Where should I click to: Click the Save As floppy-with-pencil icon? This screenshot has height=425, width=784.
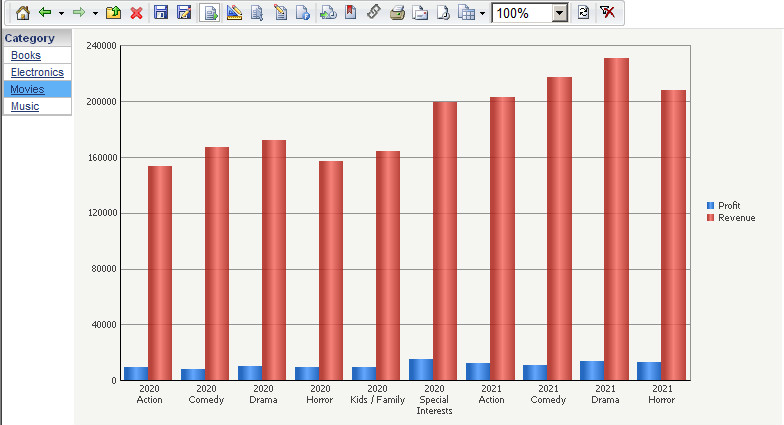(x=184, y=12)
